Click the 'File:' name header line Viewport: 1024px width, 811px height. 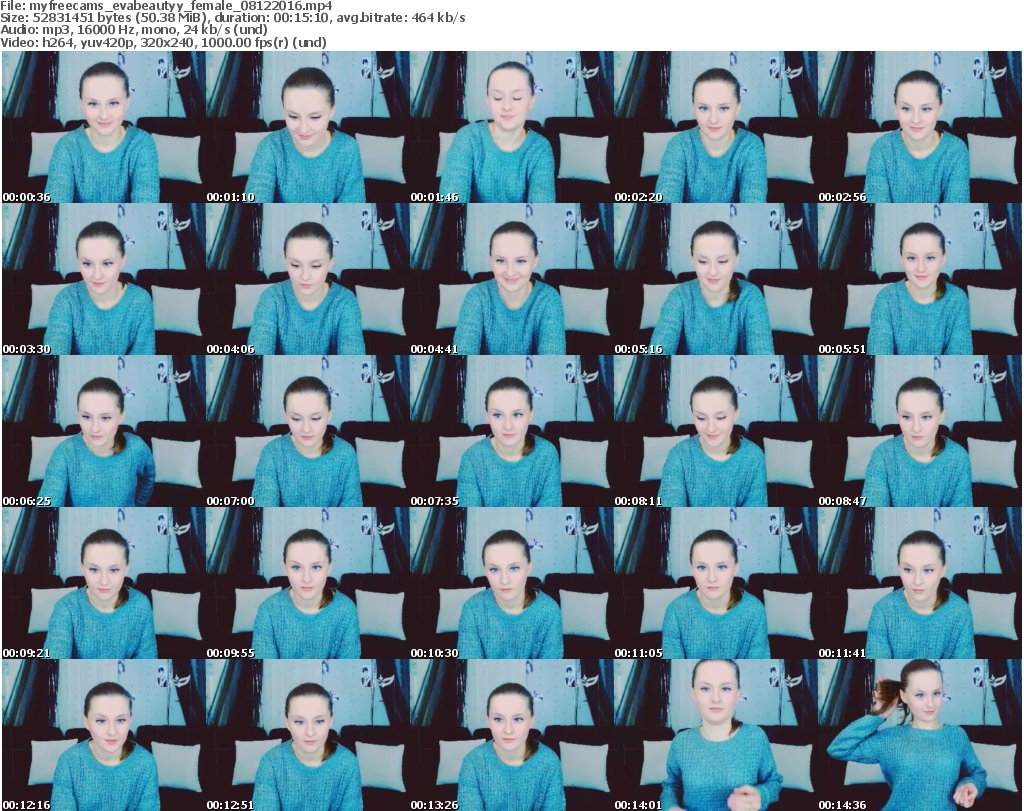coord(167,6)
